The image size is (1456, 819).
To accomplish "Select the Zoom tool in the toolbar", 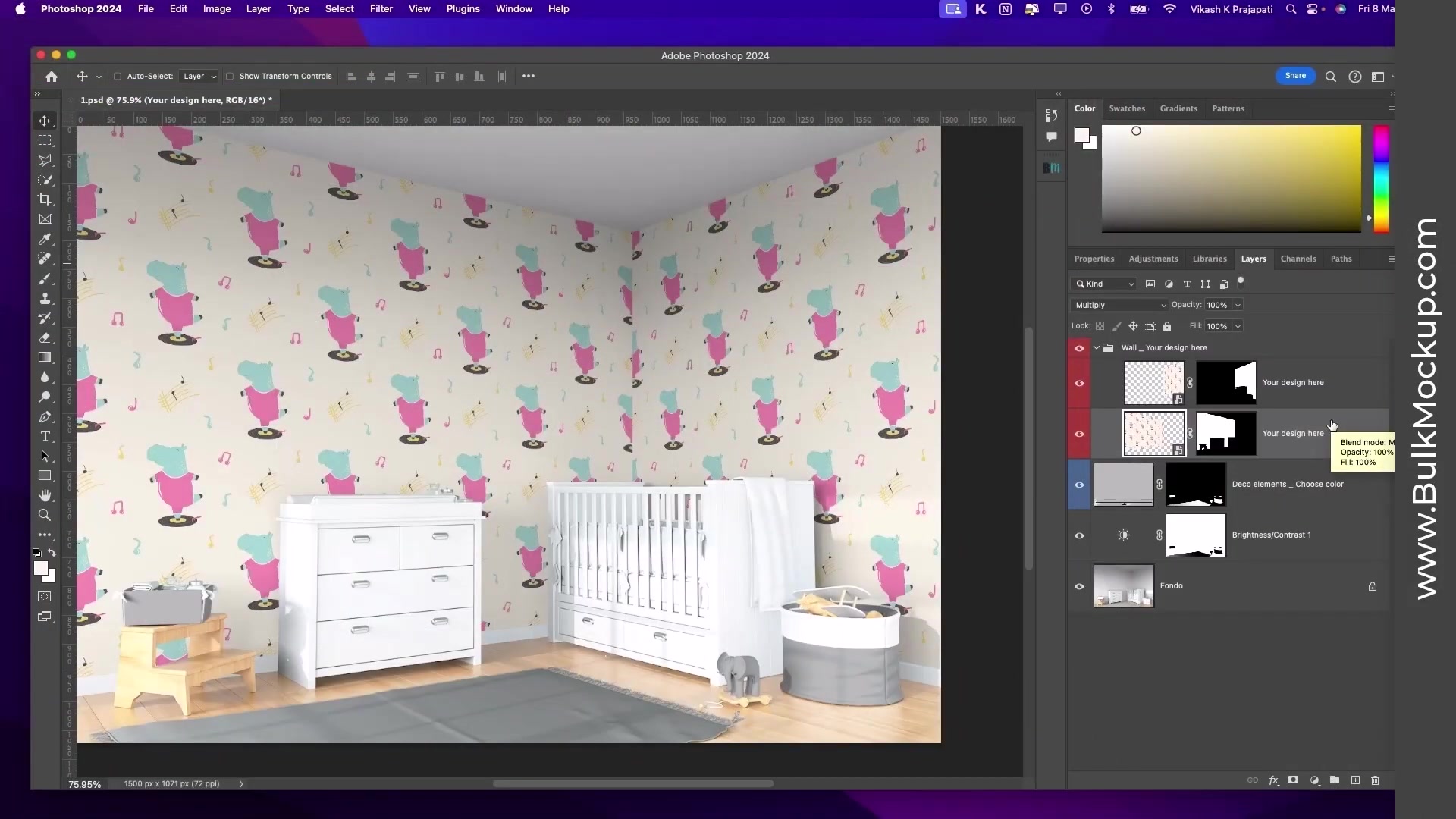I will coord(45,516).
